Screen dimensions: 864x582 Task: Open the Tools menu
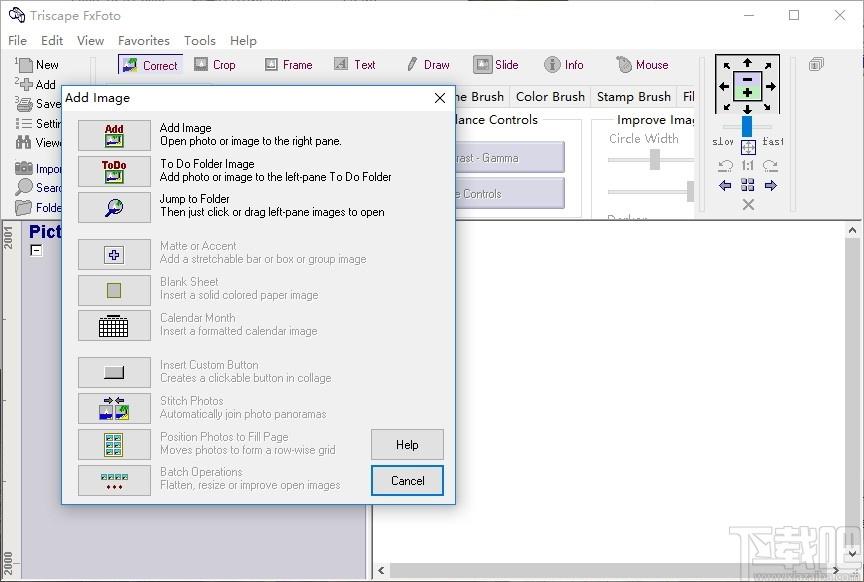[x=199, y=41]
